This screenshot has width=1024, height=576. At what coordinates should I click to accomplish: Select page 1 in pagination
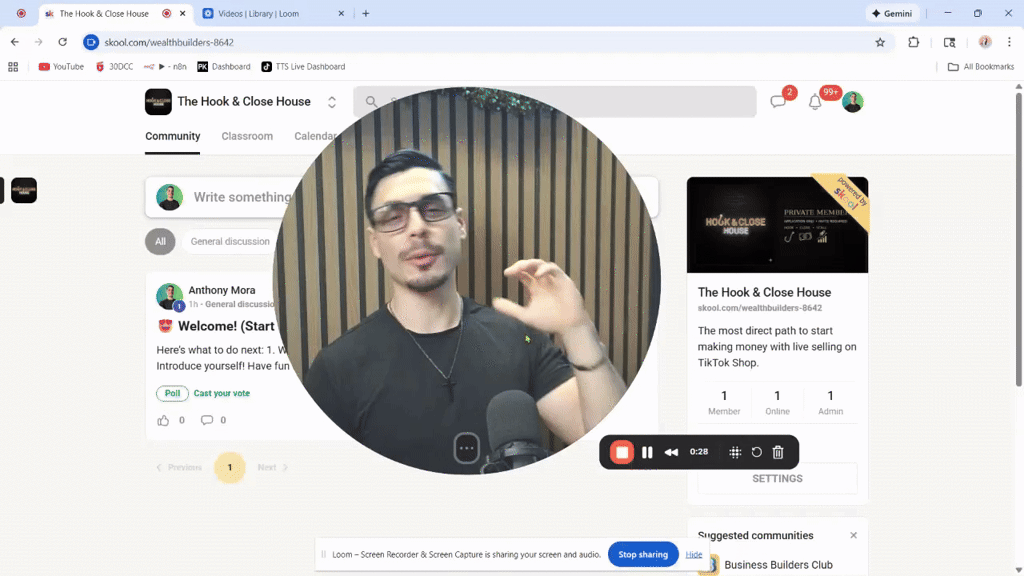pyautogui.click(x=230, y=468)
